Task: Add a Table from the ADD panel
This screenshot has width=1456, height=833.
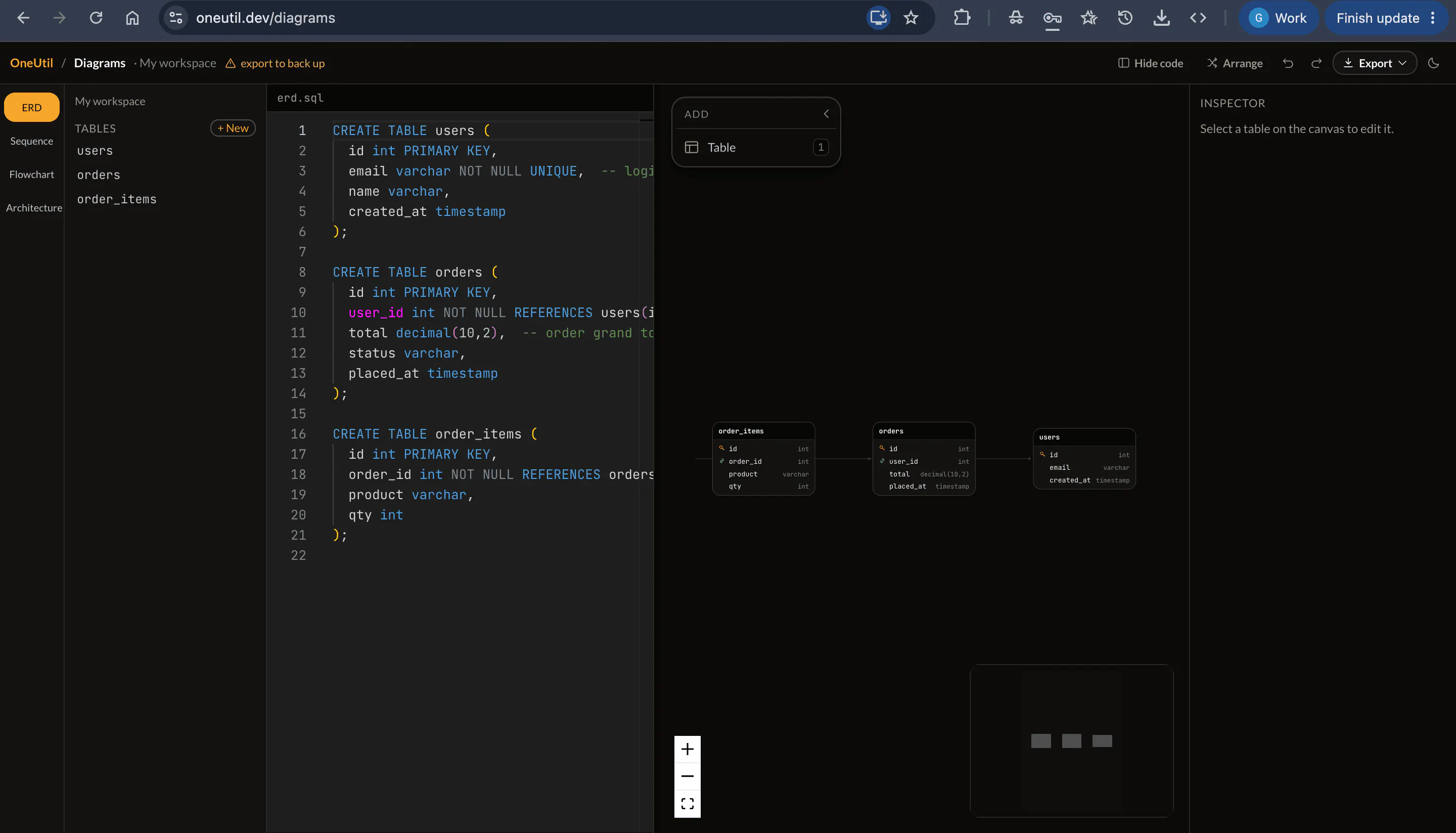Action: coord(756,147)
